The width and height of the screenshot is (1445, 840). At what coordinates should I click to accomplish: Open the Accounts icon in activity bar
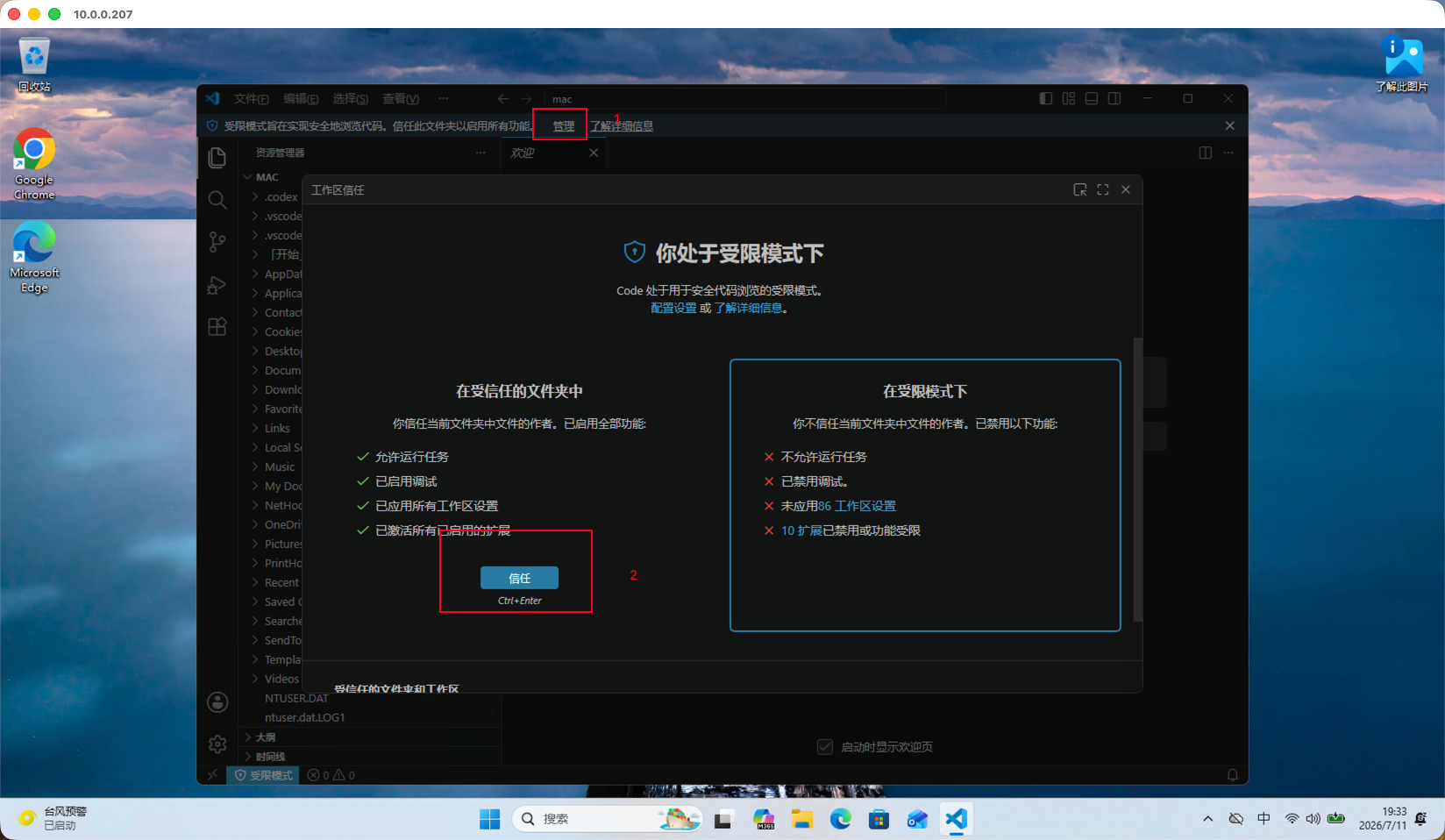click(x=217, y=702)
